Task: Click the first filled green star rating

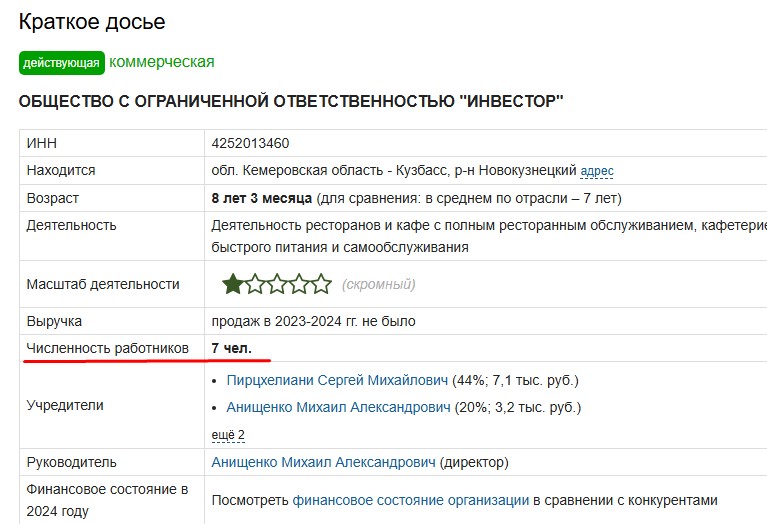Action: pyautogui.click(x=233, y=285)
